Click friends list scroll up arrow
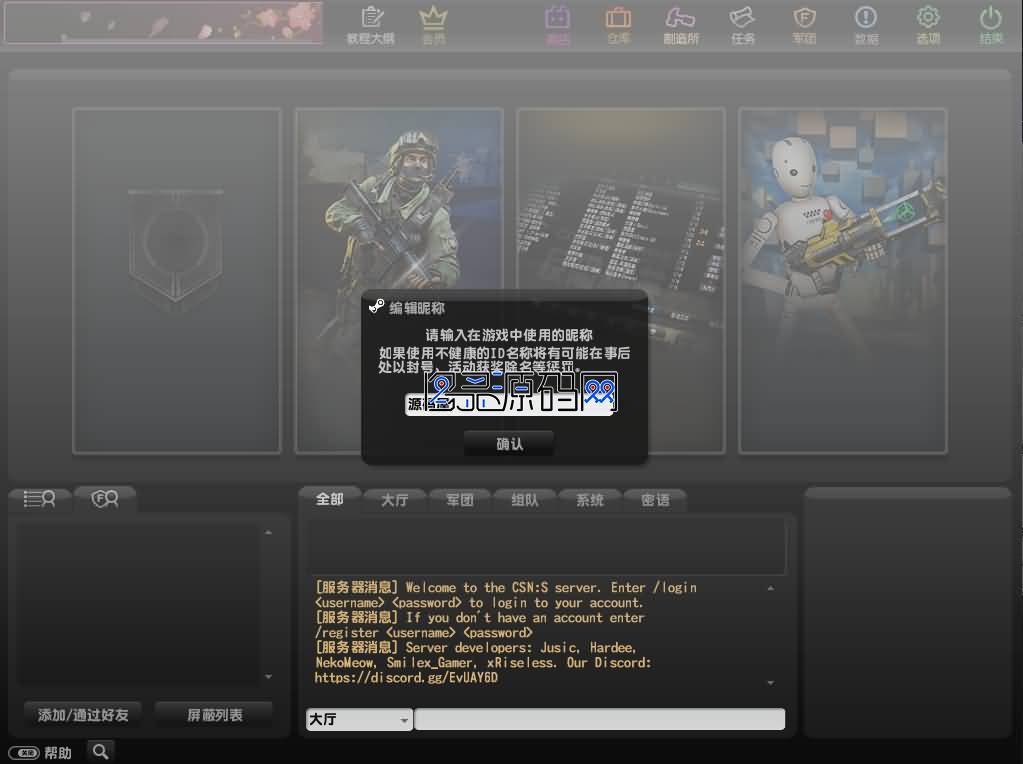1023x764 pixels. pos(268,532)
